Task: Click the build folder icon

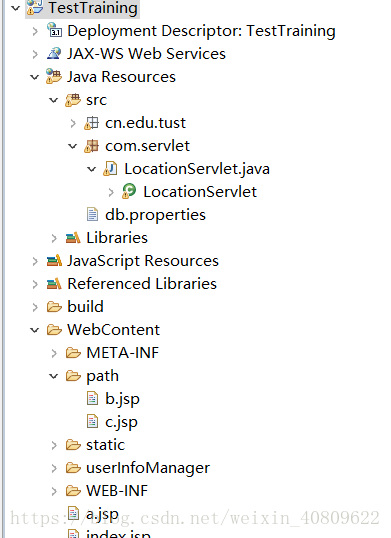Action: (54, 306)
